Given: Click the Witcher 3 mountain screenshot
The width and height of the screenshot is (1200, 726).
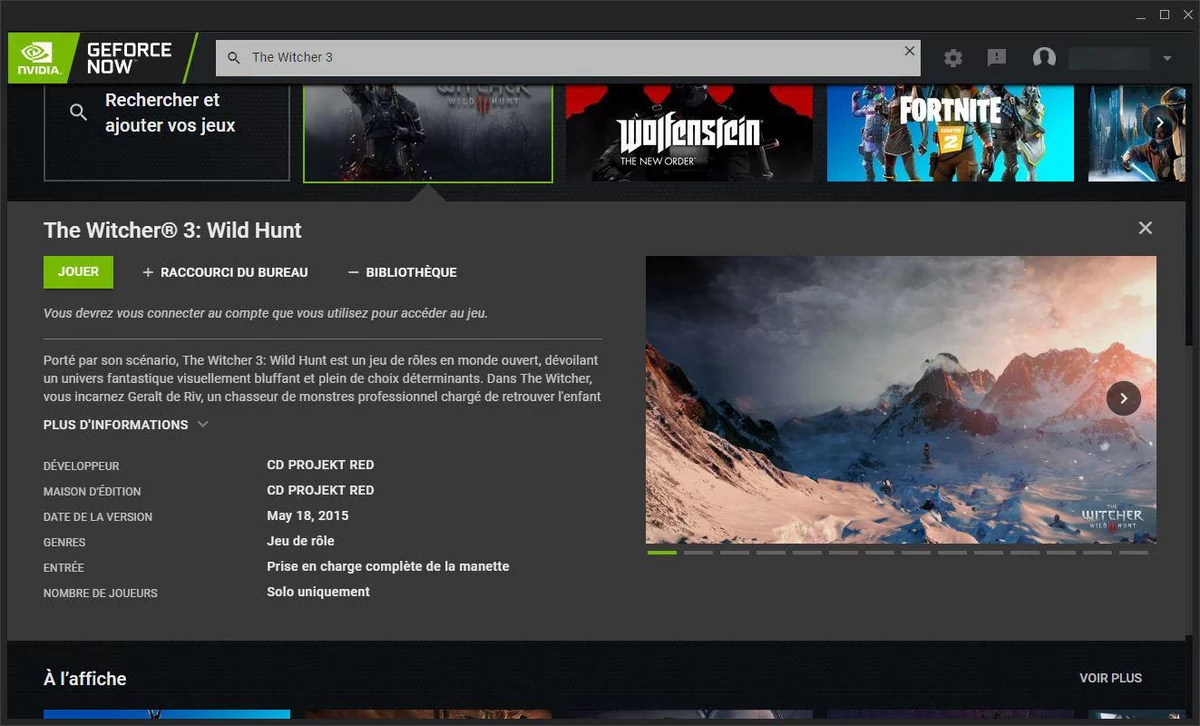Looking at the screenshot, I should pos(901,400).
